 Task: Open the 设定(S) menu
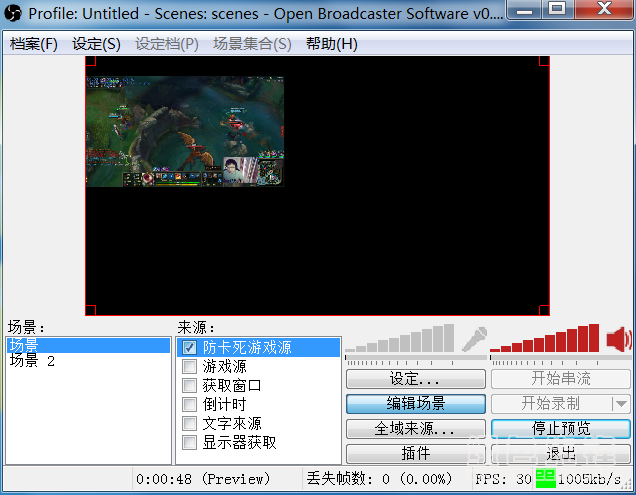point(97,44)
